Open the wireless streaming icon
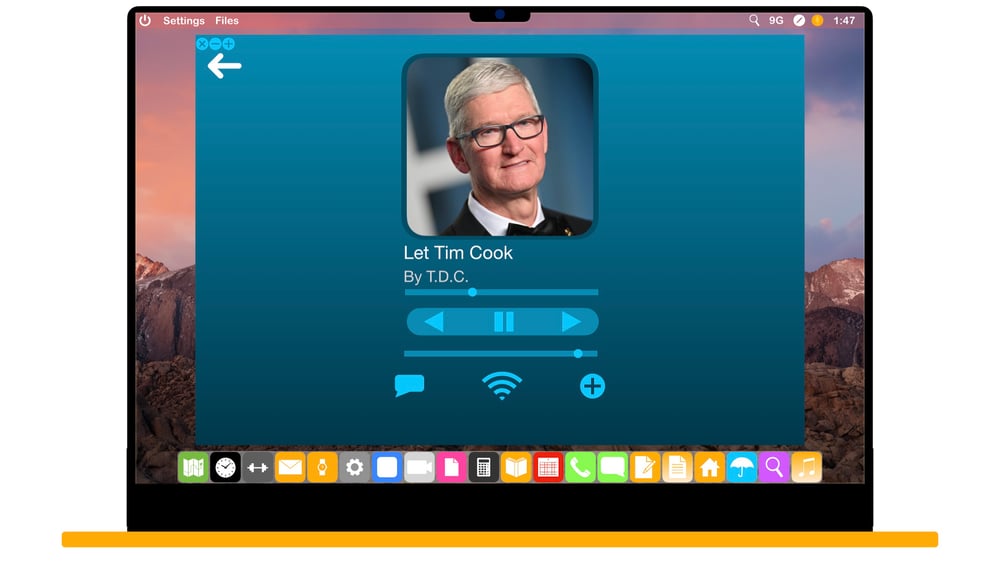 pos(502,385)
